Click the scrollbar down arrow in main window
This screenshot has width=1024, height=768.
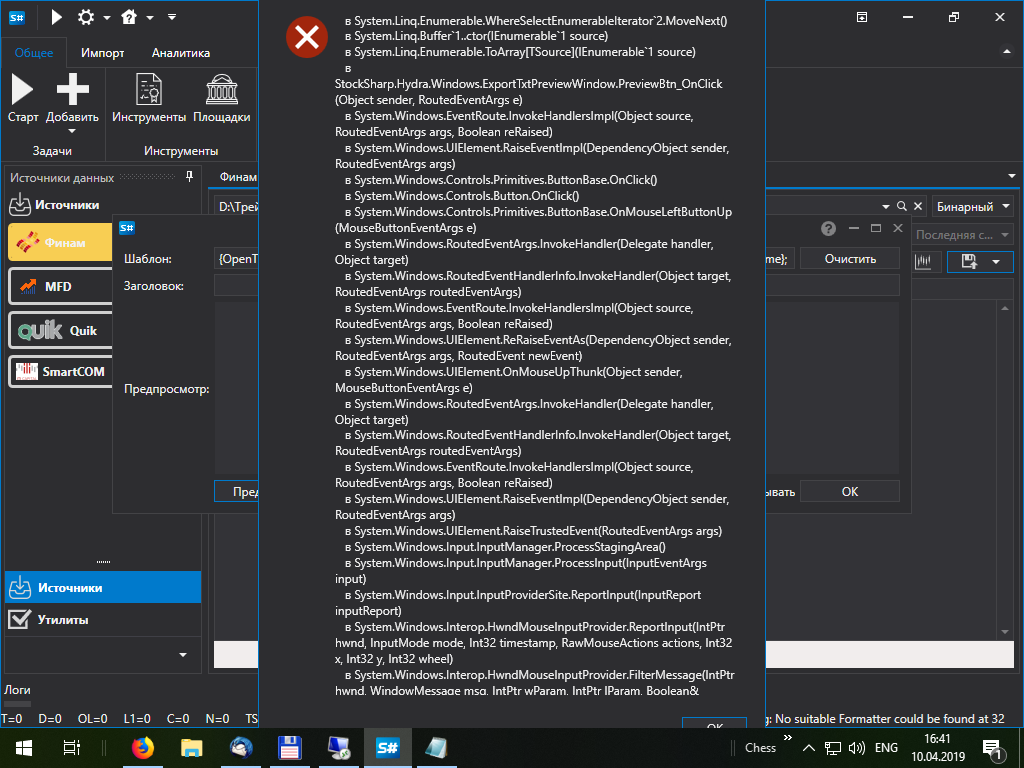(1006, 632)
